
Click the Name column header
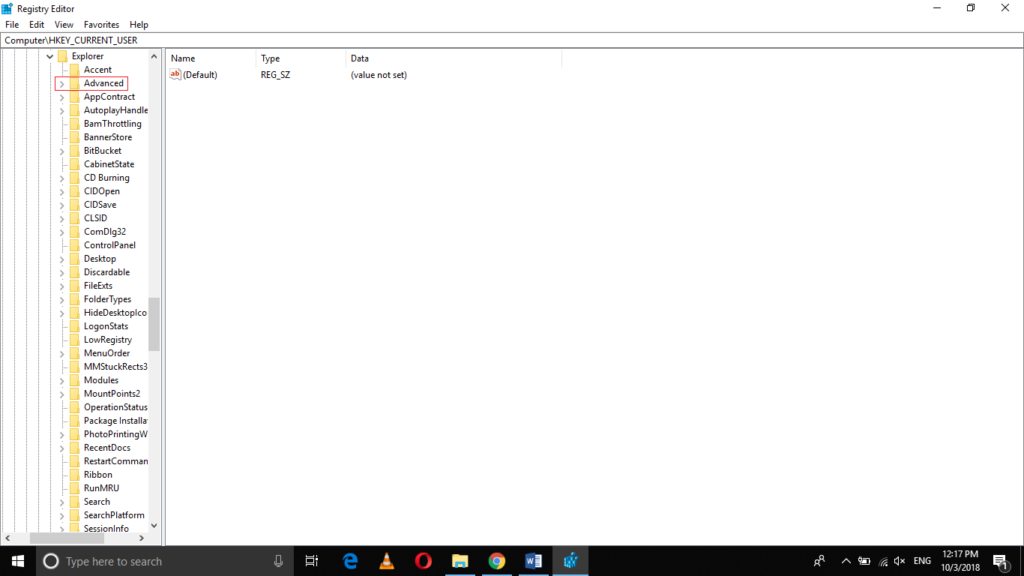pos(181,58)
